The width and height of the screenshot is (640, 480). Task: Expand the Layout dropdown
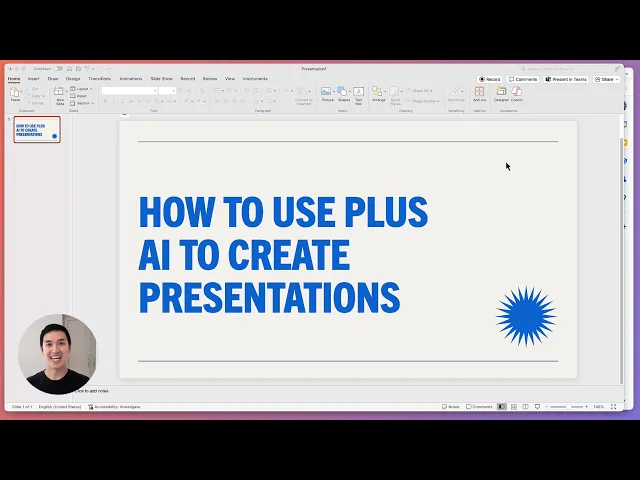(81, 89)
